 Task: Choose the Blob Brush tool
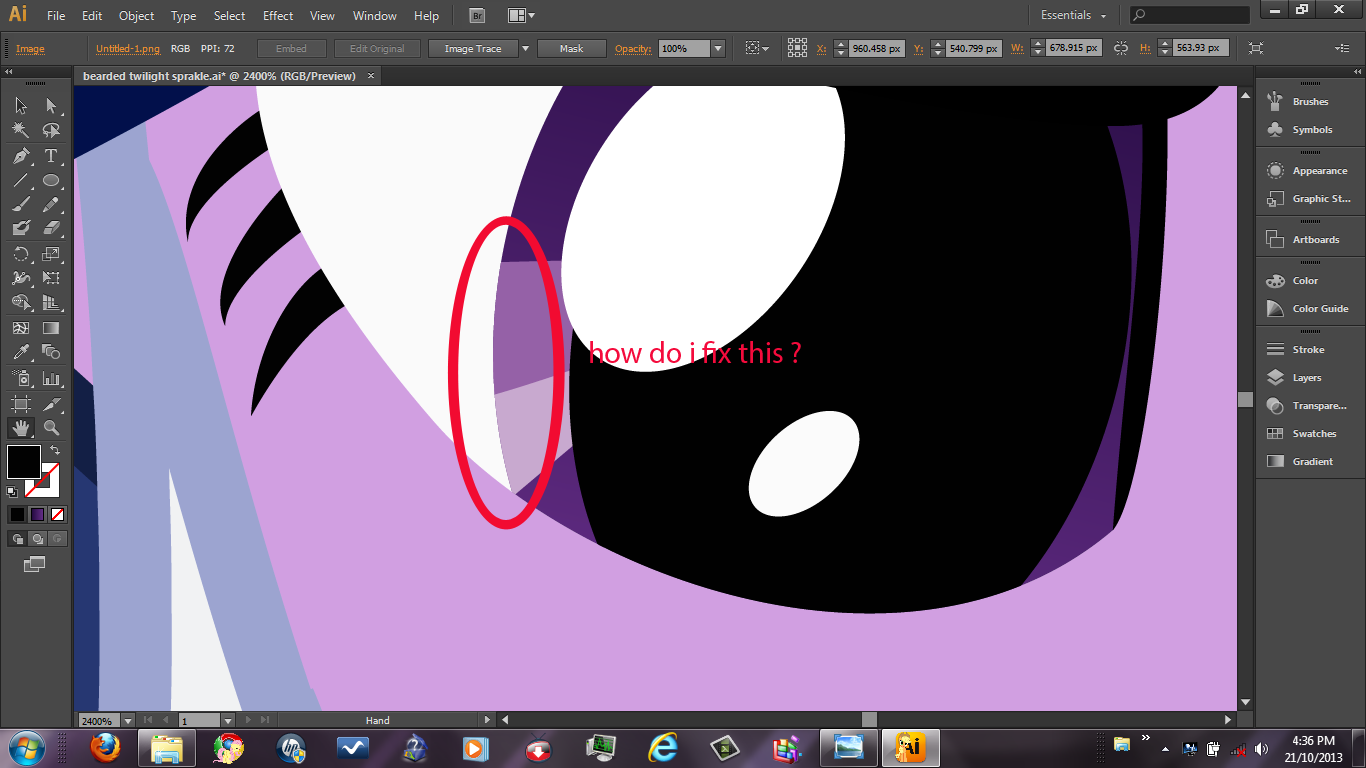click(21, 228)
